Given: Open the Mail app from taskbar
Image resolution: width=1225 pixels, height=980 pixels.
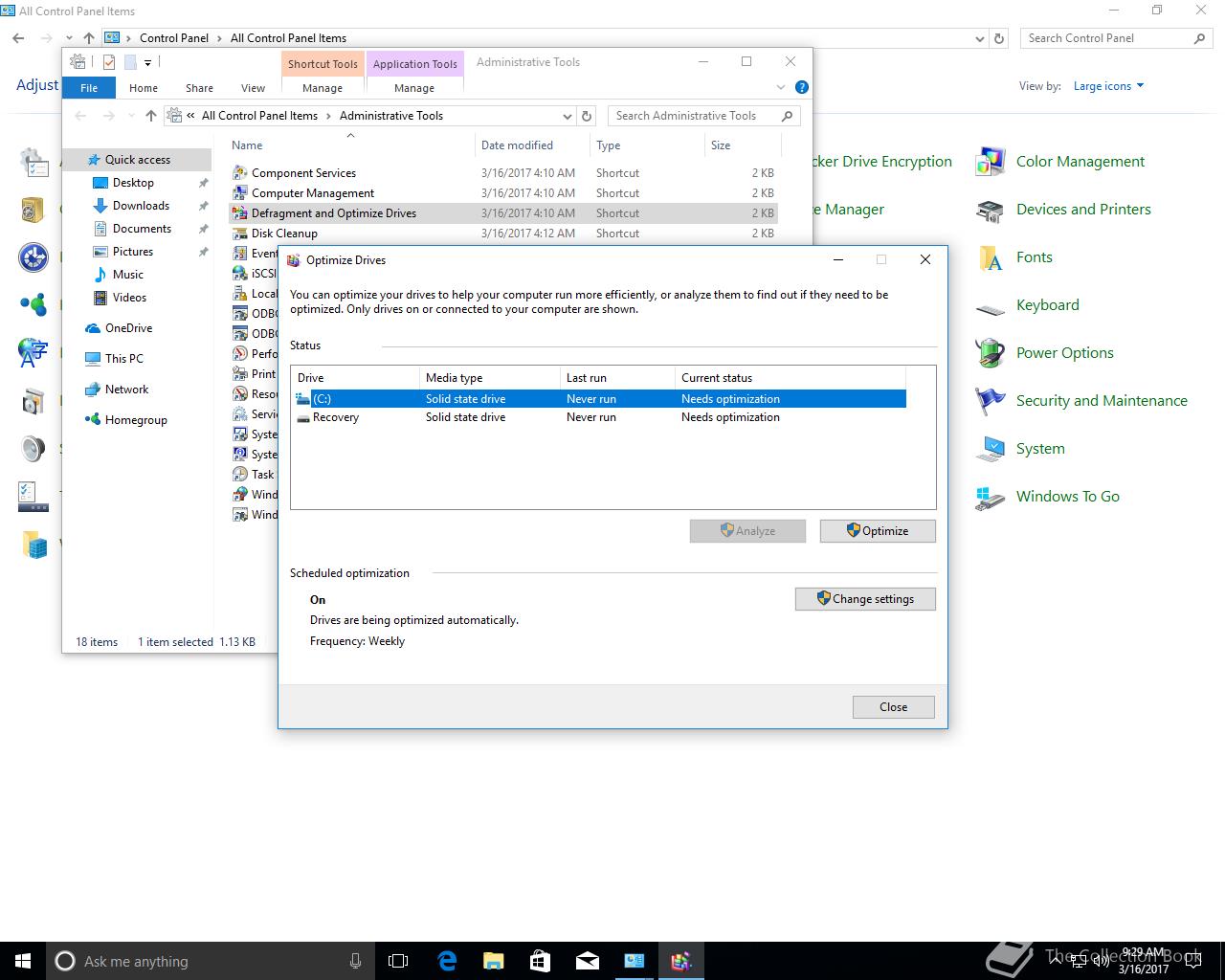Looking at the screenshot, I should pyautogui.click(x=587, y=961).
